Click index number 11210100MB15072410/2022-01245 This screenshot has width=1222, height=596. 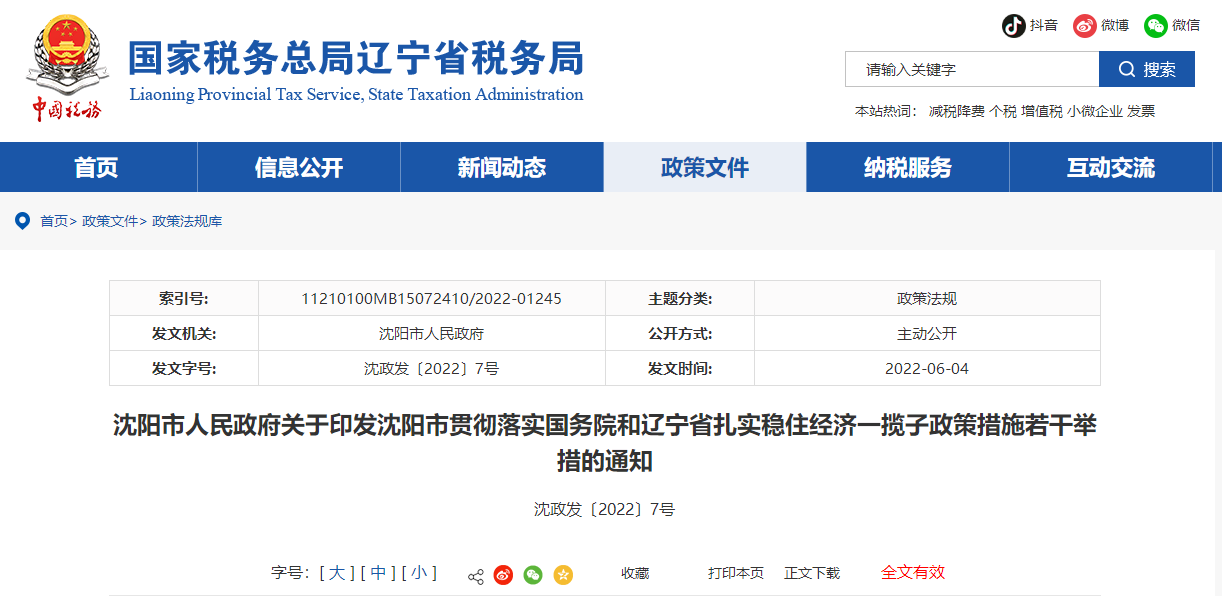tap(432, 298)
